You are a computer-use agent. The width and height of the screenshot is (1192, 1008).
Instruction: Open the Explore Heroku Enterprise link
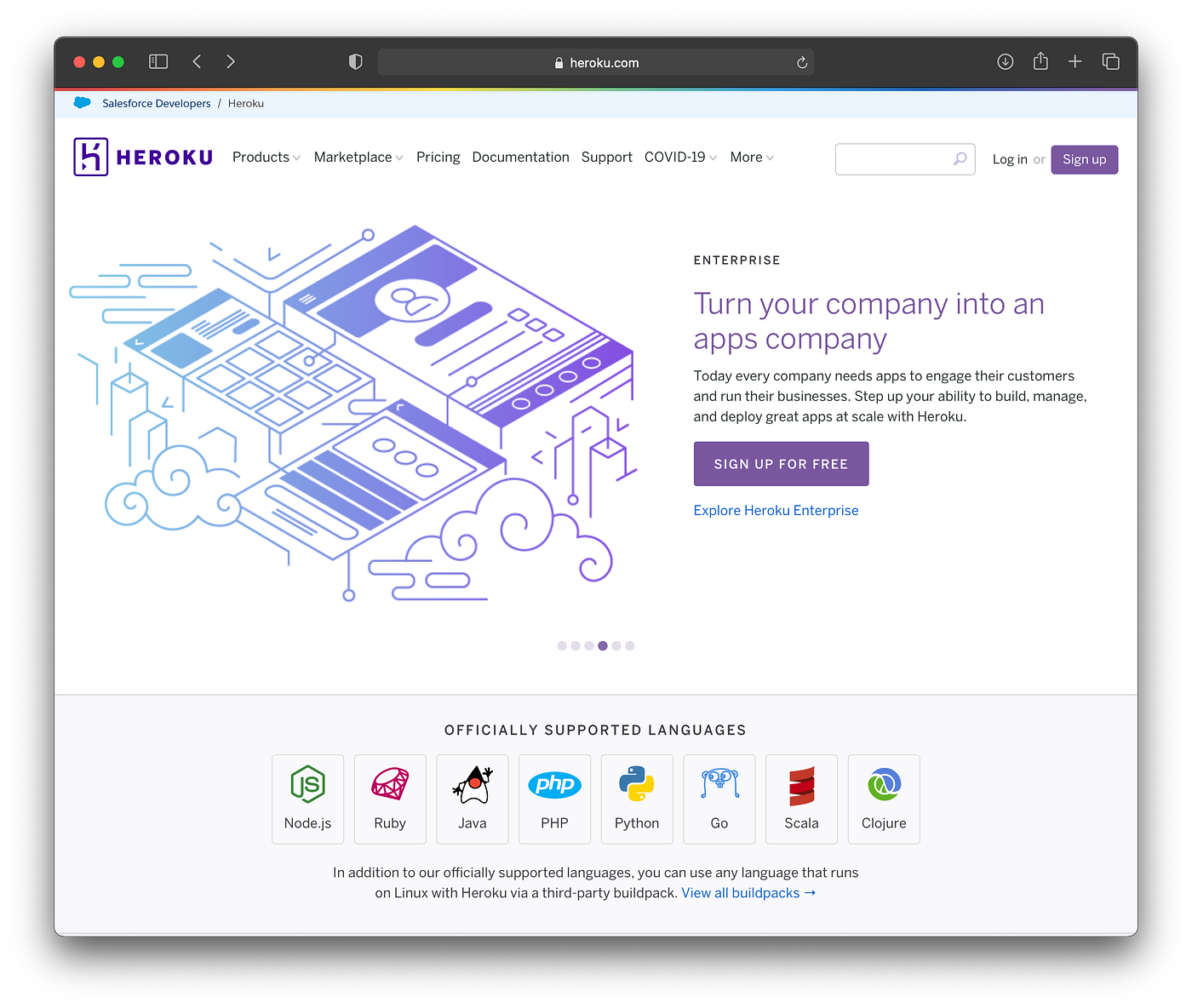pos(776,511)
